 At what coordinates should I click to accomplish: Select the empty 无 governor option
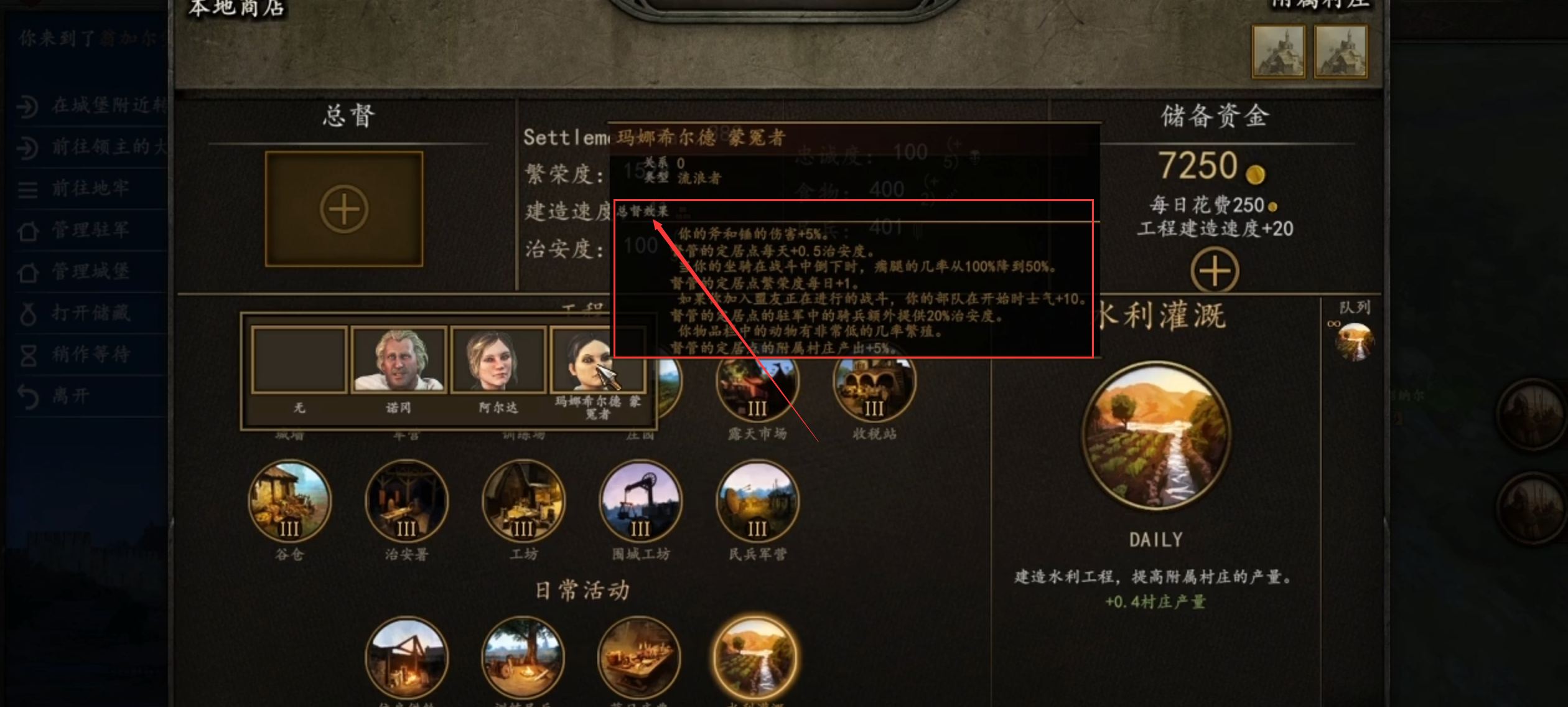299,360
